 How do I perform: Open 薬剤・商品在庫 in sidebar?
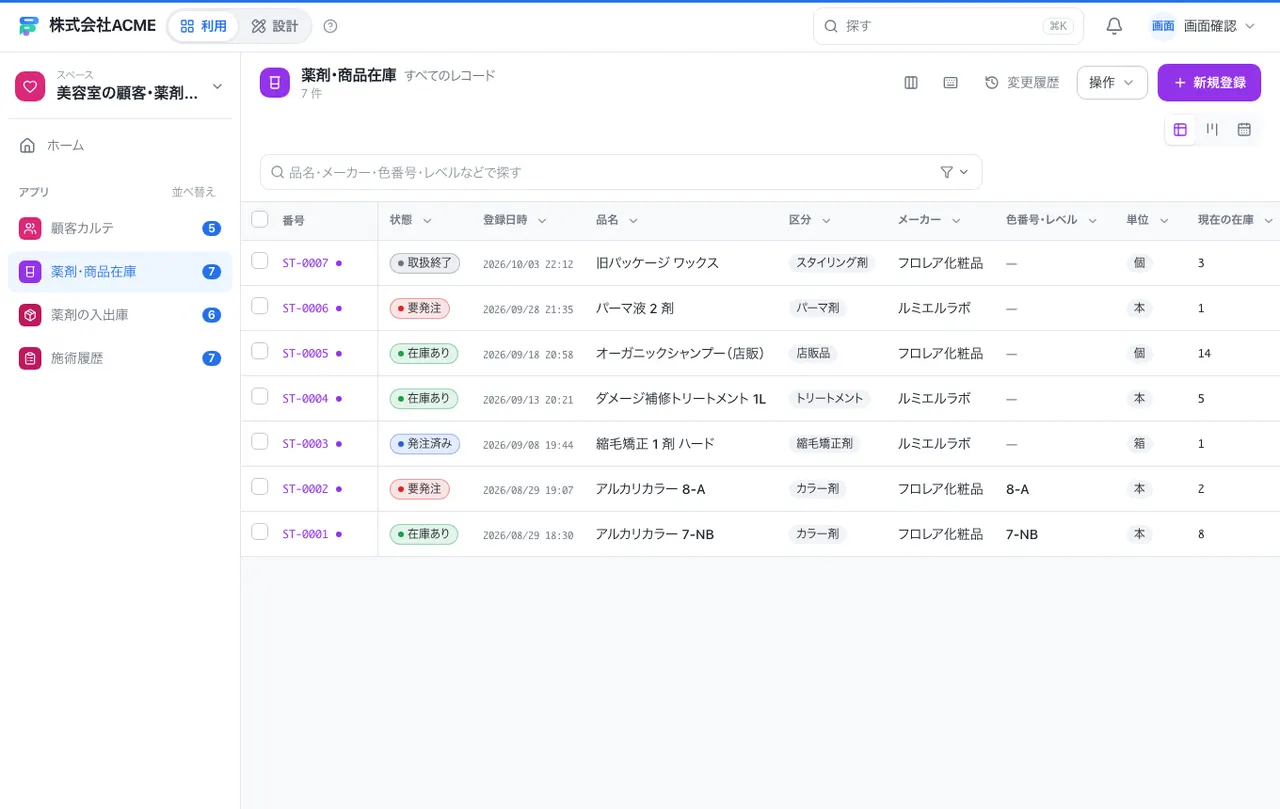click(x=120, y=271)
